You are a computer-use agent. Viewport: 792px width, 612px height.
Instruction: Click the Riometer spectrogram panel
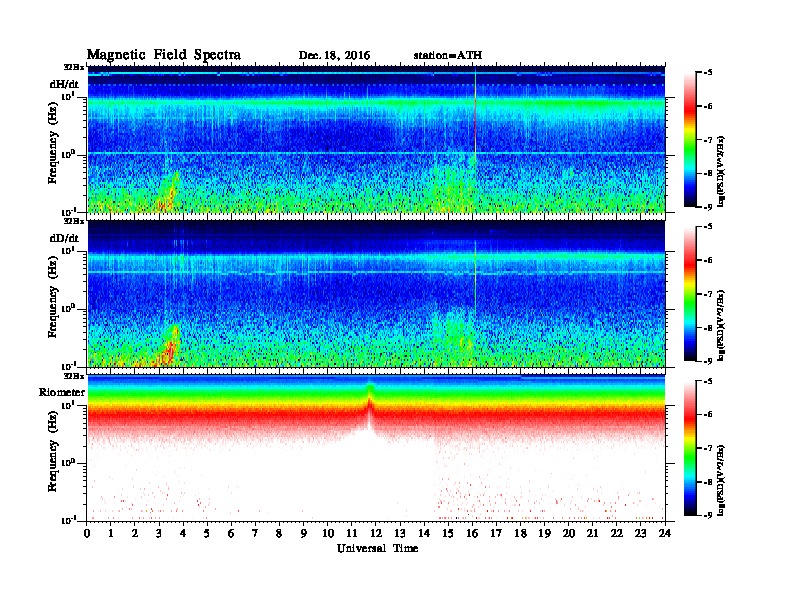tap(376, 448)
